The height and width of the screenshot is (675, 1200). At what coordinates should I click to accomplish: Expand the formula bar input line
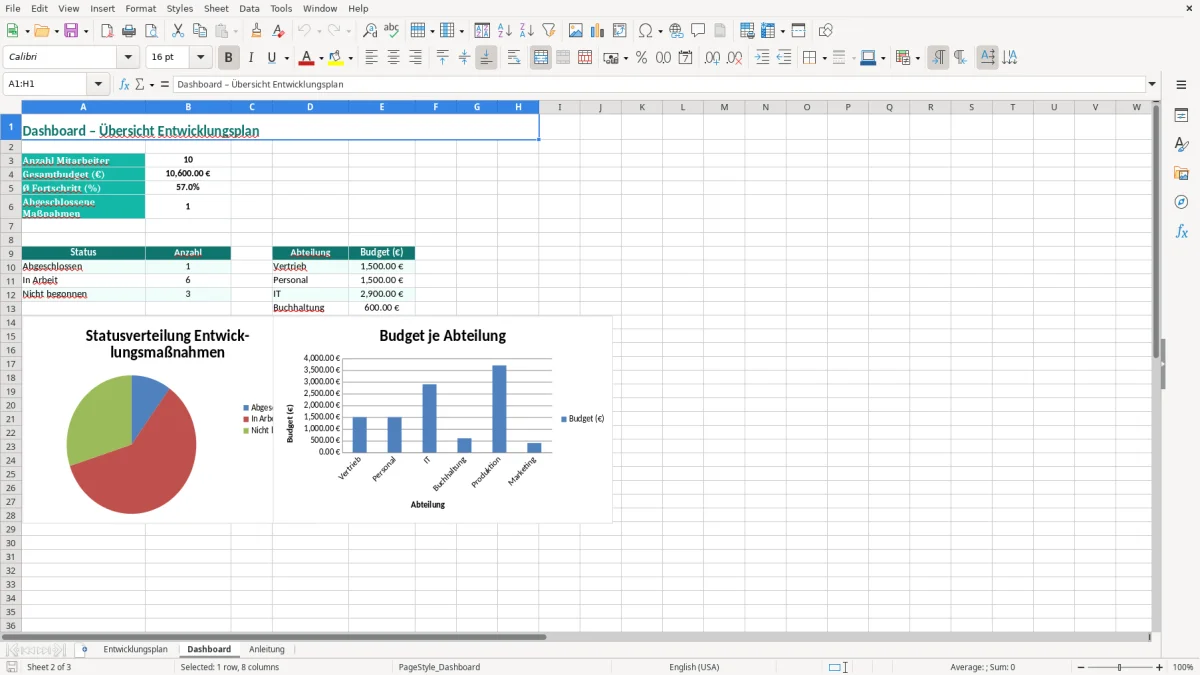coord(1152,85)
